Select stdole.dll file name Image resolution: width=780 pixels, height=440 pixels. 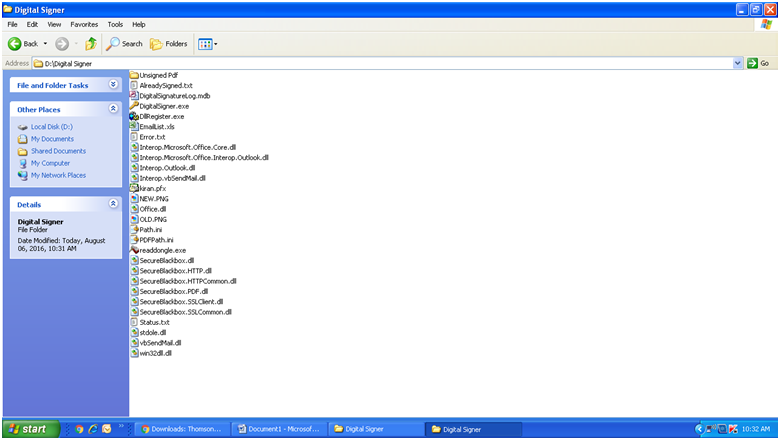tap(153, 333)
